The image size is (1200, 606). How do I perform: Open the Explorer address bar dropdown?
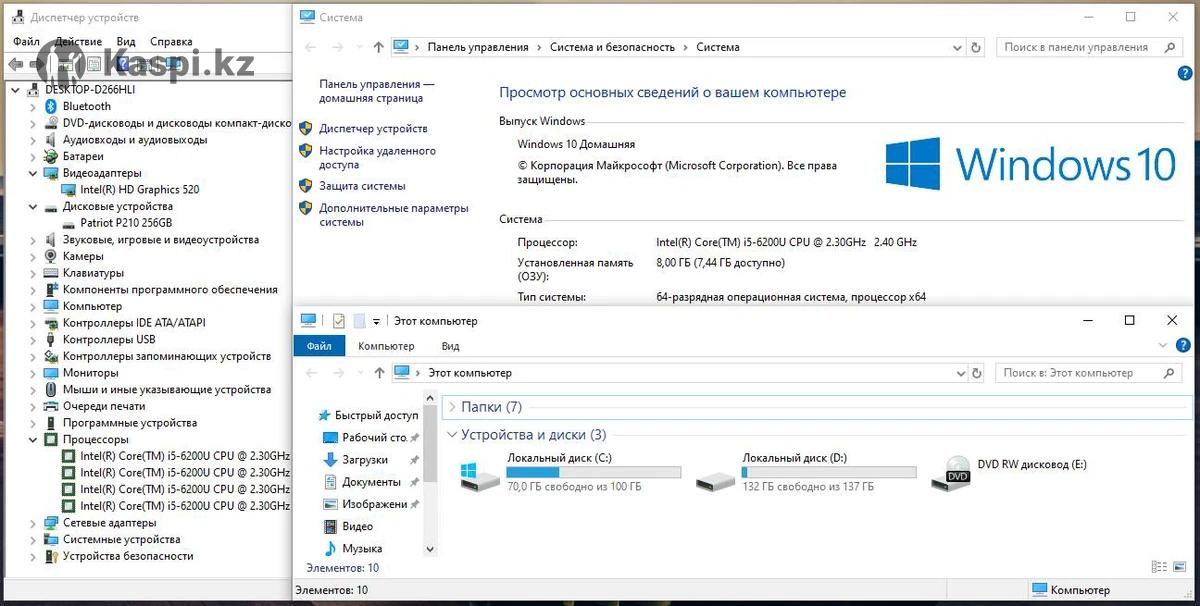tap(960, 373)
